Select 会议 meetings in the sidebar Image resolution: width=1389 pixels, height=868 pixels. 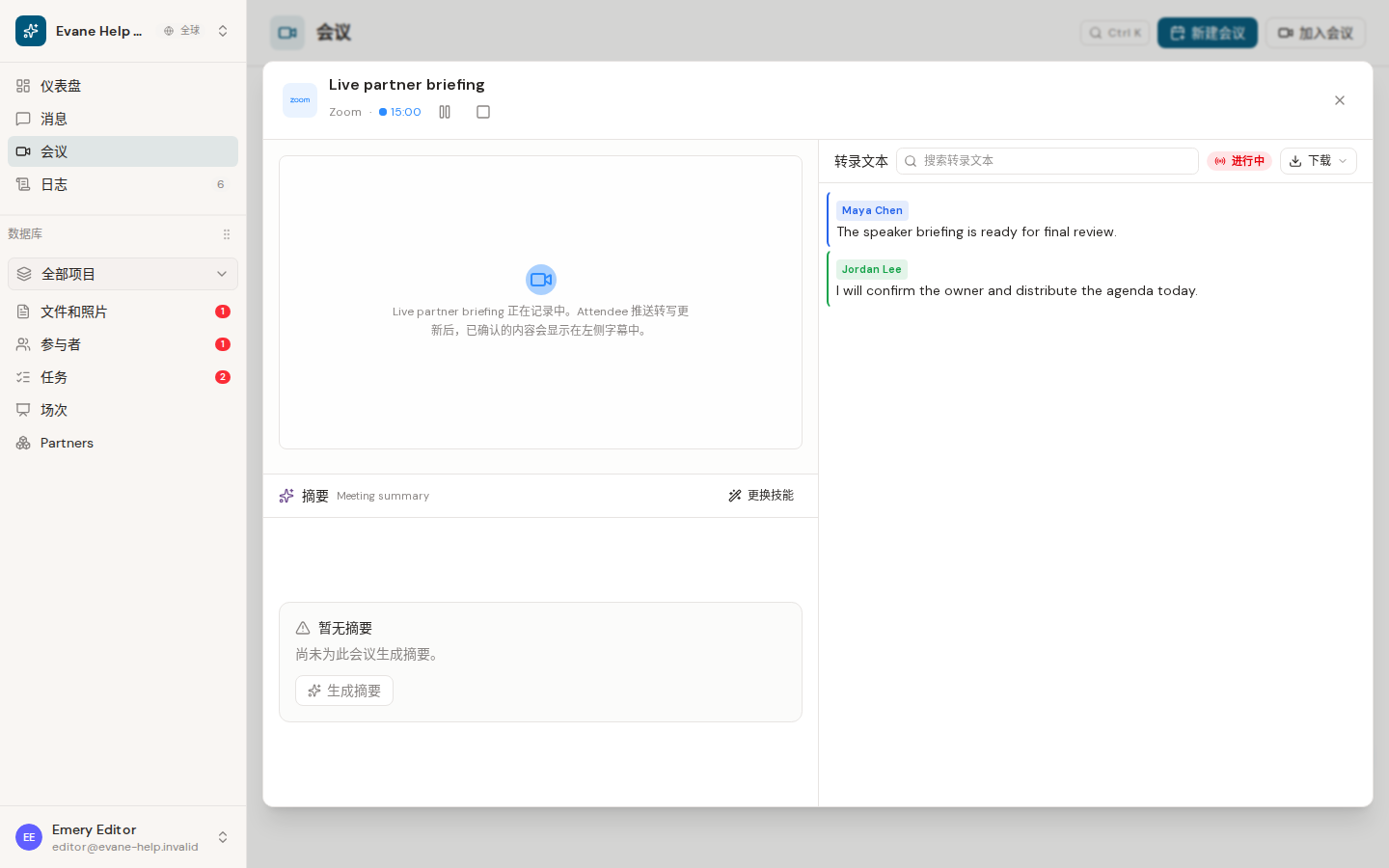(123, 151)
